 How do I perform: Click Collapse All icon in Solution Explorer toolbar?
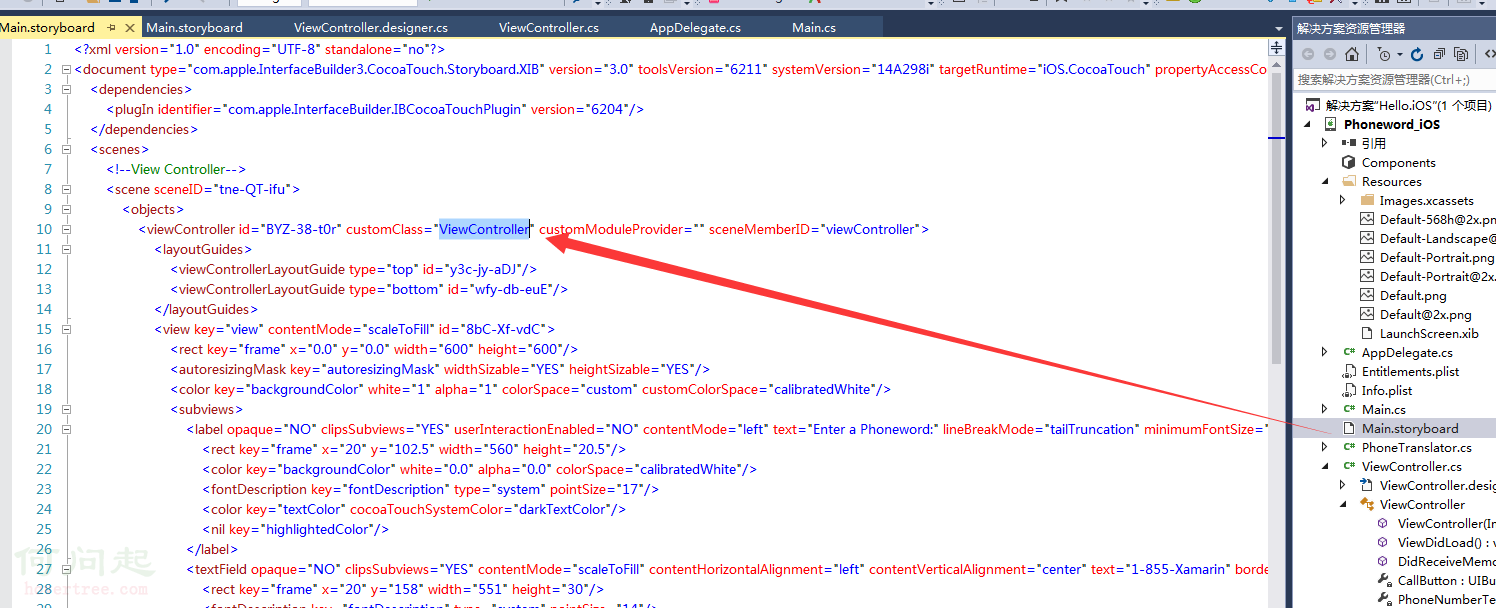(1439, 54)
